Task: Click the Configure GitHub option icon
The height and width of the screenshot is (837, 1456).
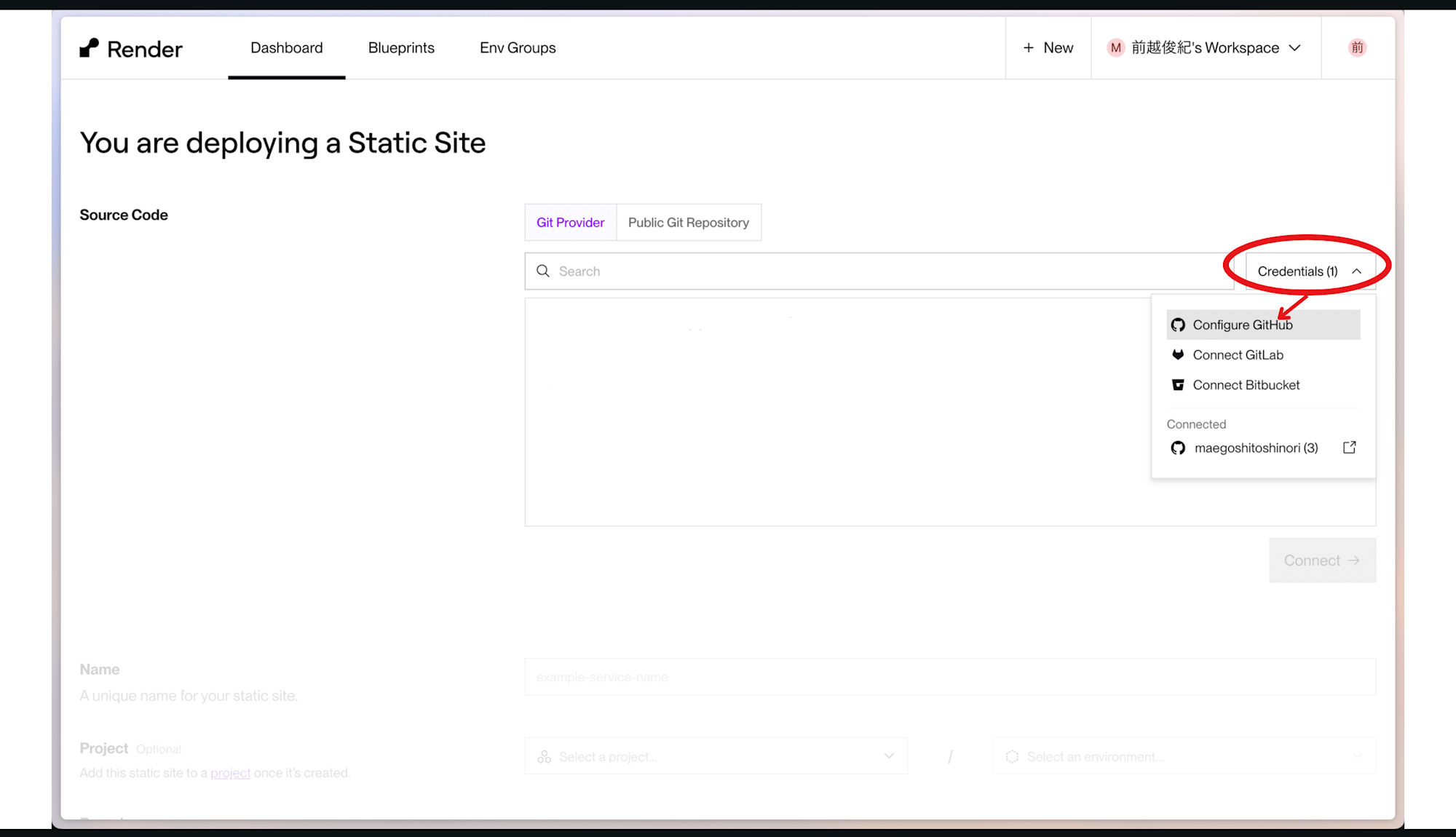Action: coord(1178,324)
